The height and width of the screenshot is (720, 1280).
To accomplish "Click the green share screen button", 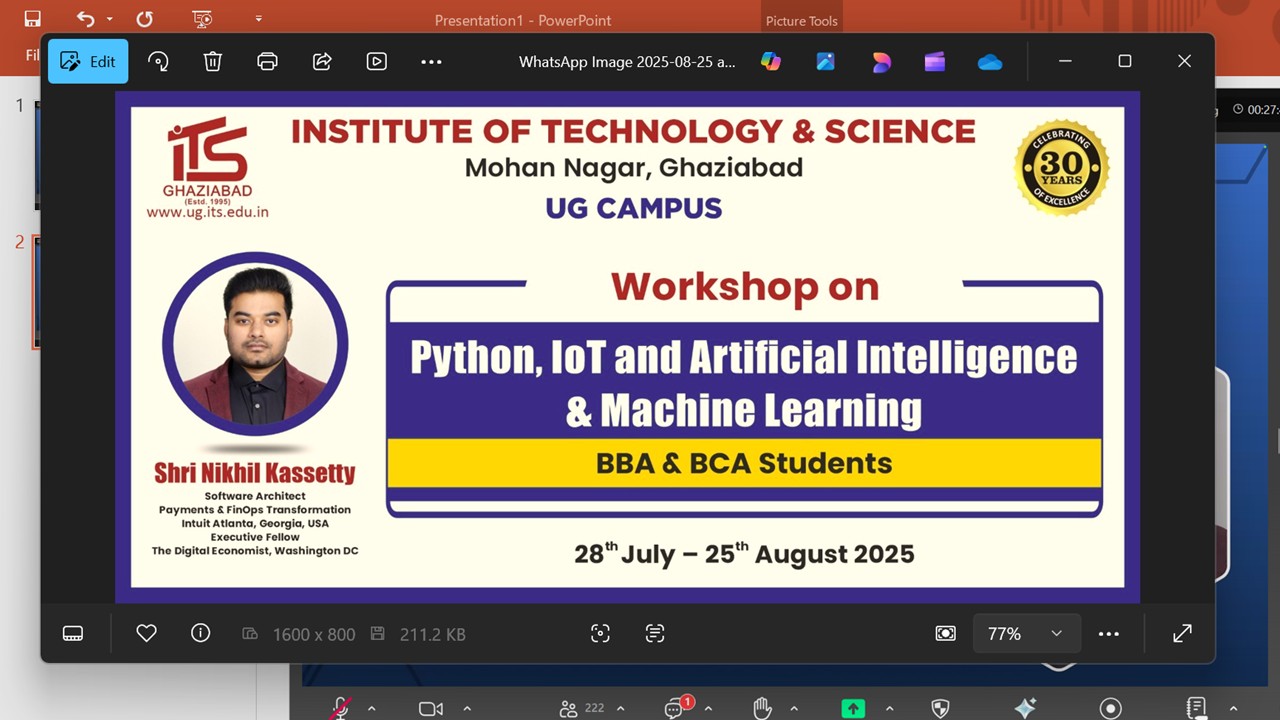I will click(853, 708).
